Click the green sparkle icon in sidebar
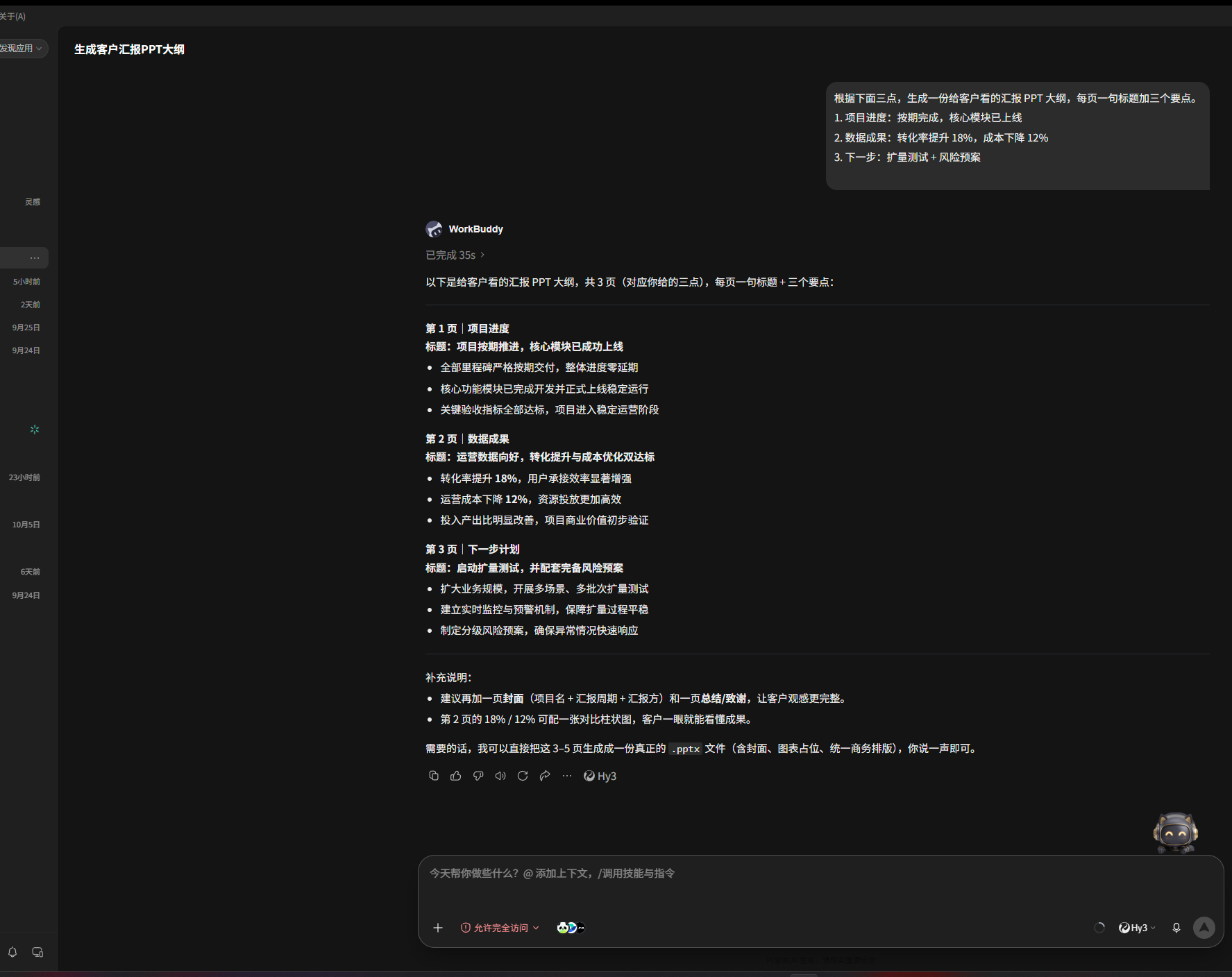Viewport: 1232px width, 977px height. [x=35, y=430]
